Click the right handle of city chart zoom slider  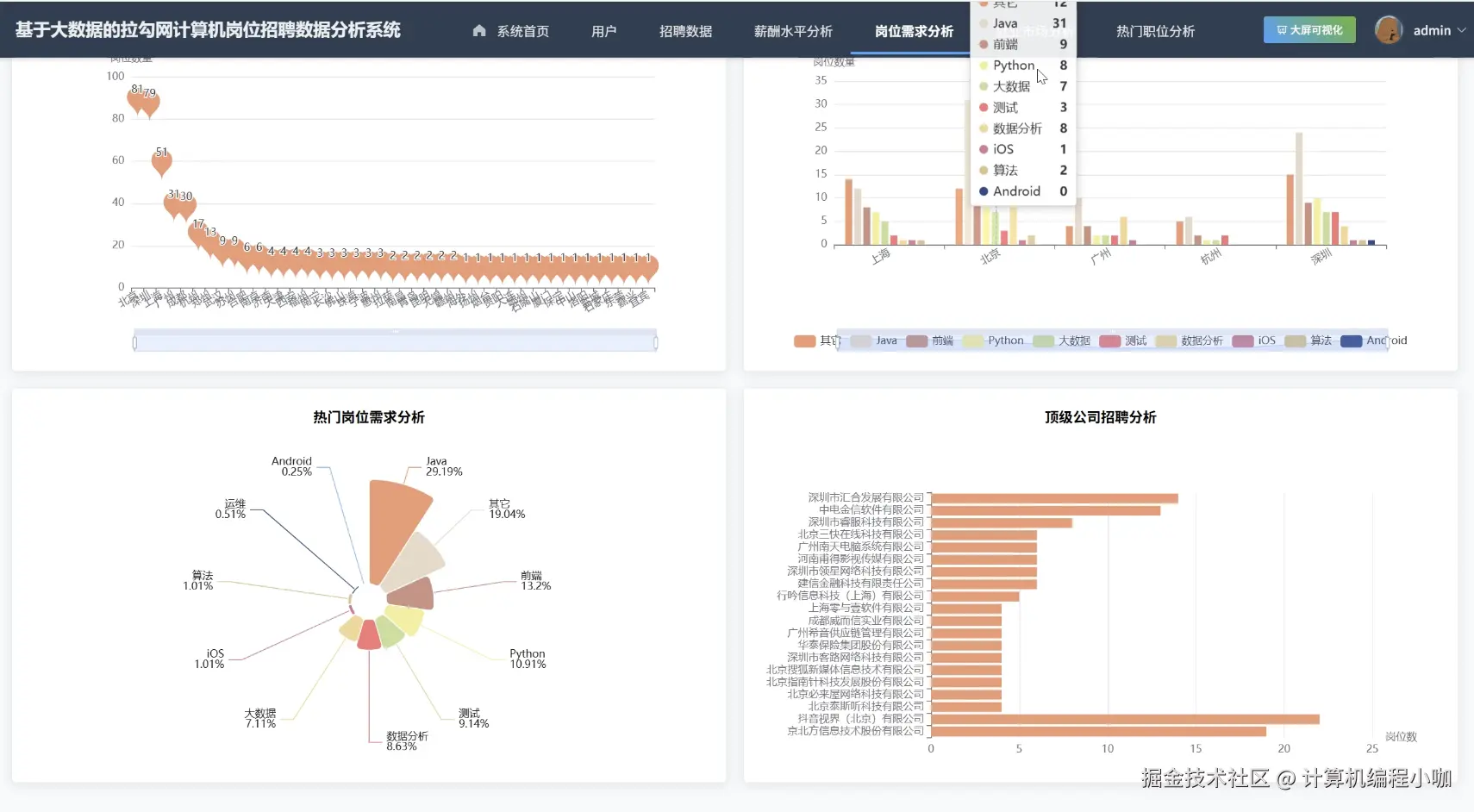656,343
